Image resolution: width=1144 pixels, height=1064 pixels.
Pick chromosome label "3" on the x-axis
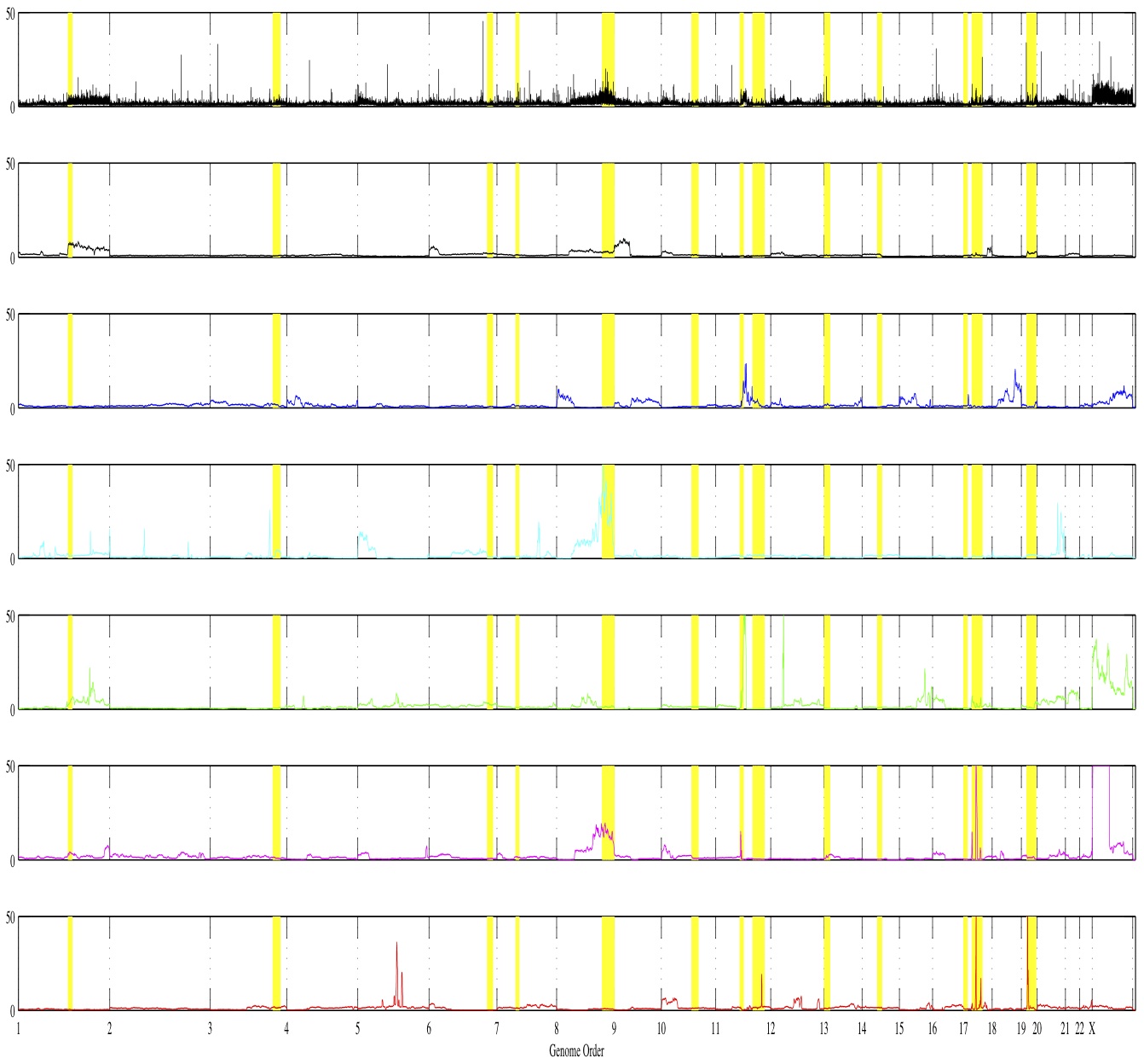point(210,1028)
